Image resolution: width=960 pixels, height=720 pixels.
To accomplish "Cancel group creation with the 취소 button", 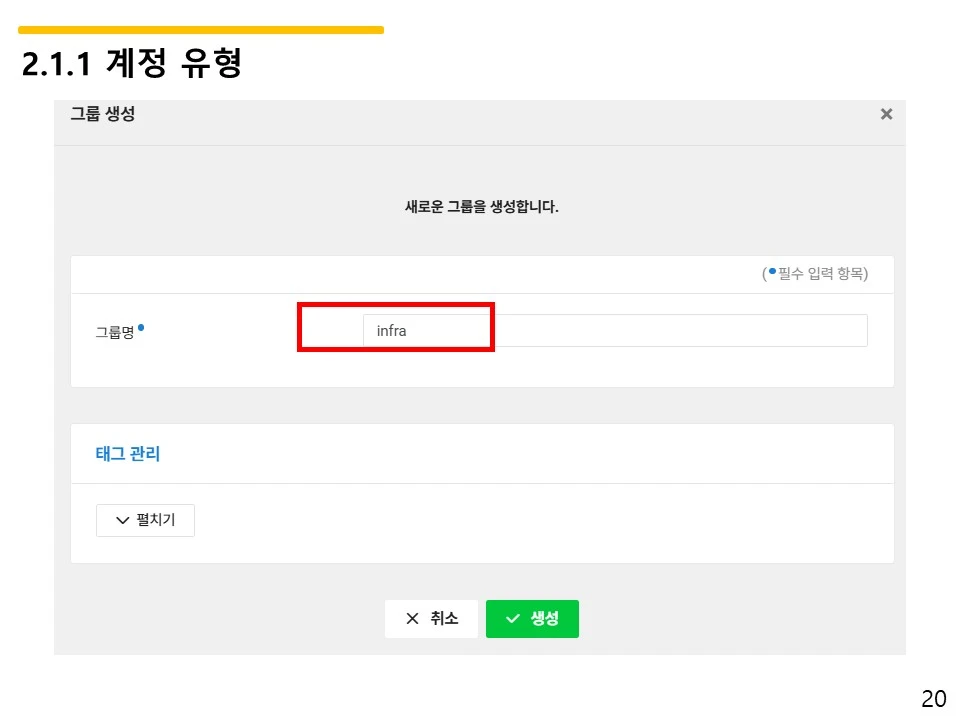I will click(x=430, y=618).
